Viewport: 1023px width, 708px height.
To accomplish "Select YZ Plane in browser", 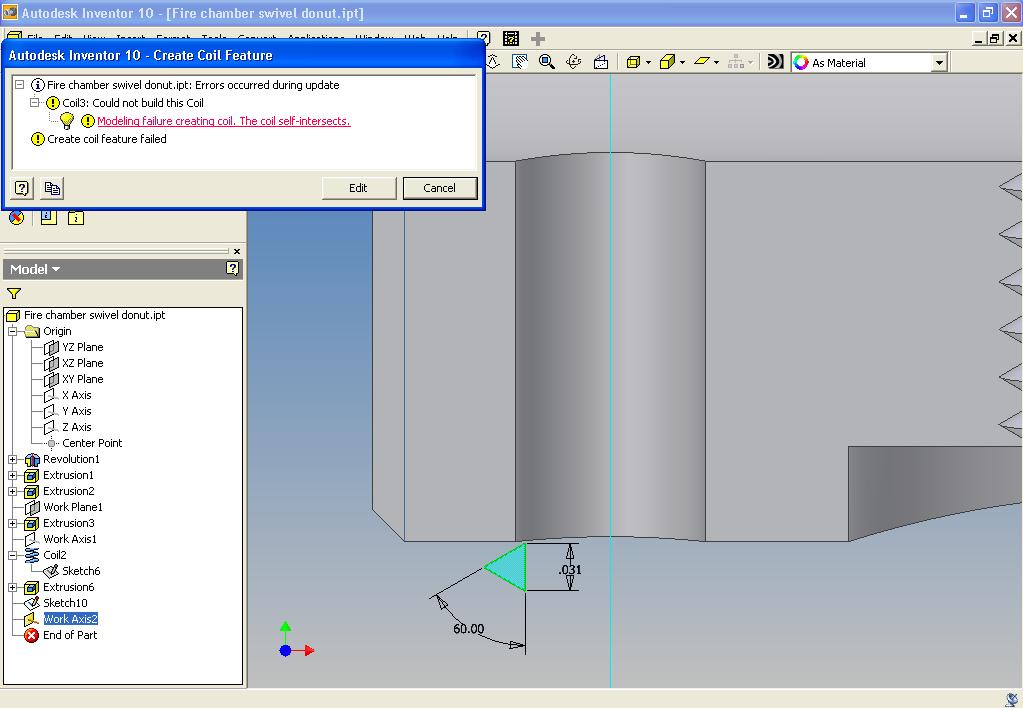I will 82,347.
